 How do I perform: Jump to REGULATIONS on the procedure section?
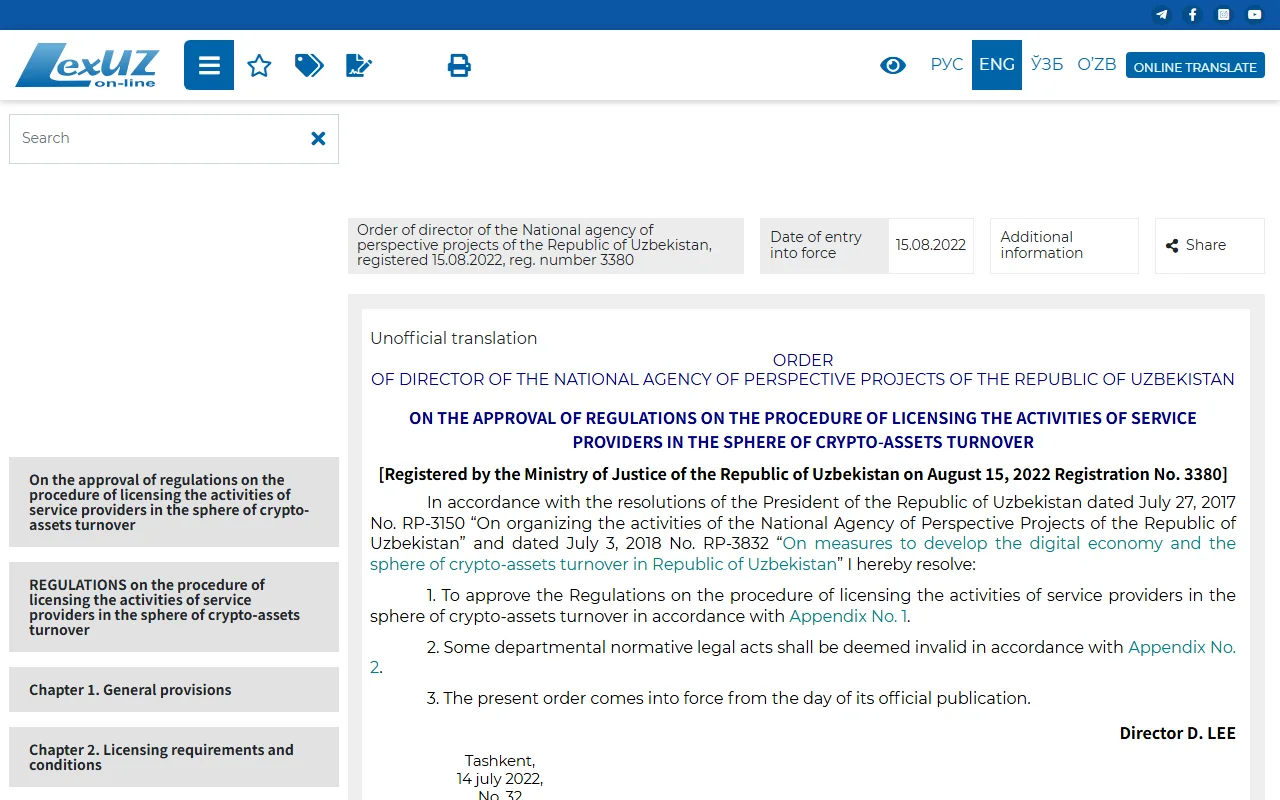[174, 607]
